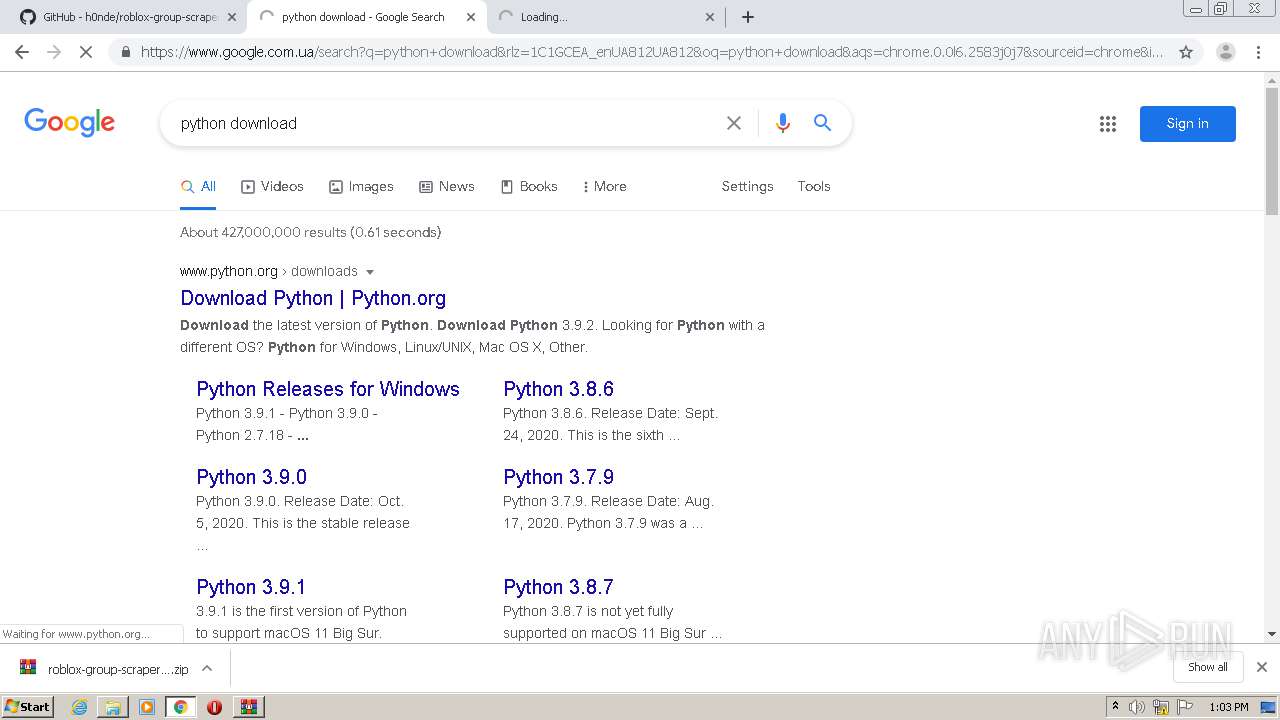Viewport: 1280px width, 720px height.
Task: Switch to Videos results
Action: [x=272, y=187]
